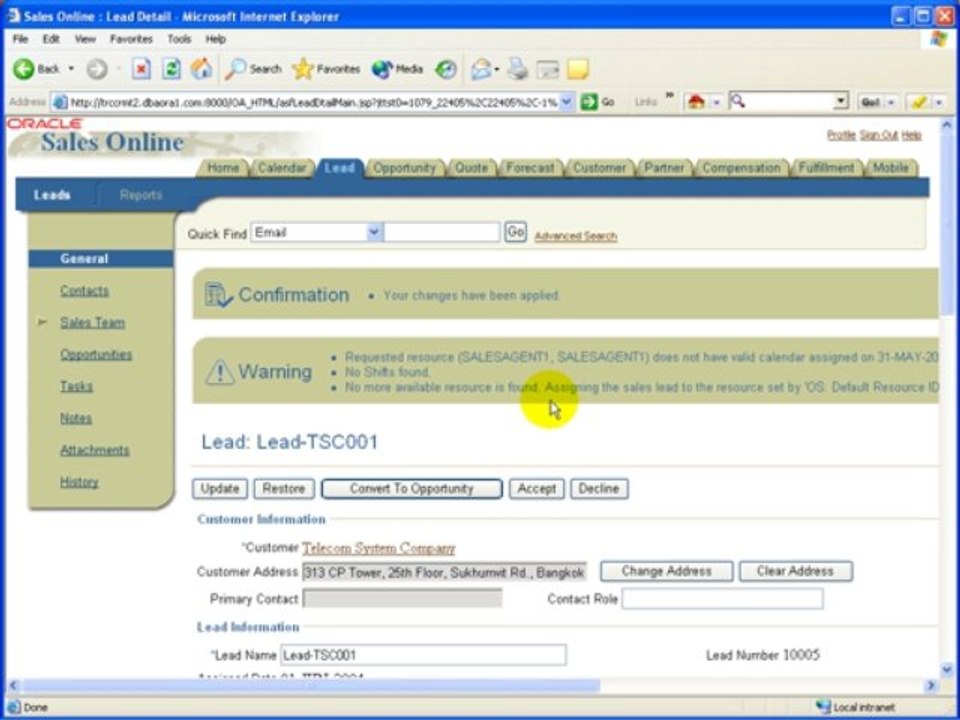Click the yellow Discuss note icon
The height and width of the screenshot is (720, 960).
click(x=577, y=69)
